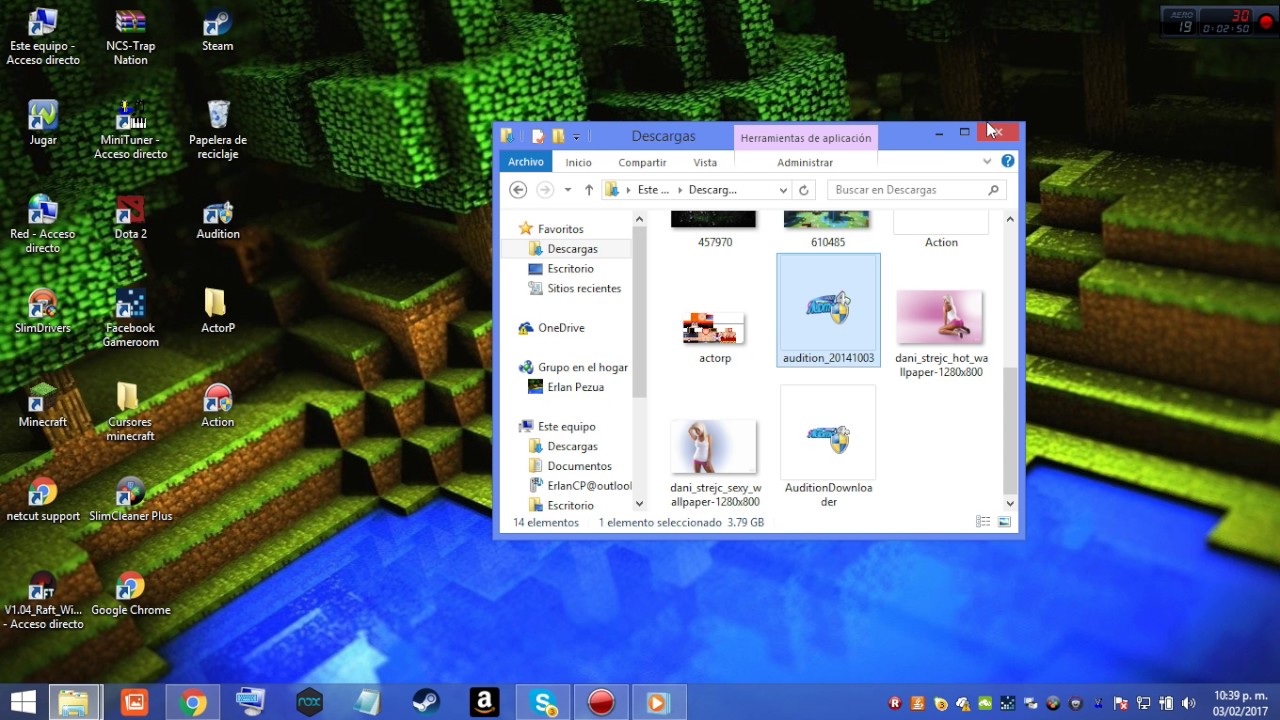This screenshot has height=720, width=1280.
Task: Open the ActorP desktop folder
Action: click(x=217, y=311)
